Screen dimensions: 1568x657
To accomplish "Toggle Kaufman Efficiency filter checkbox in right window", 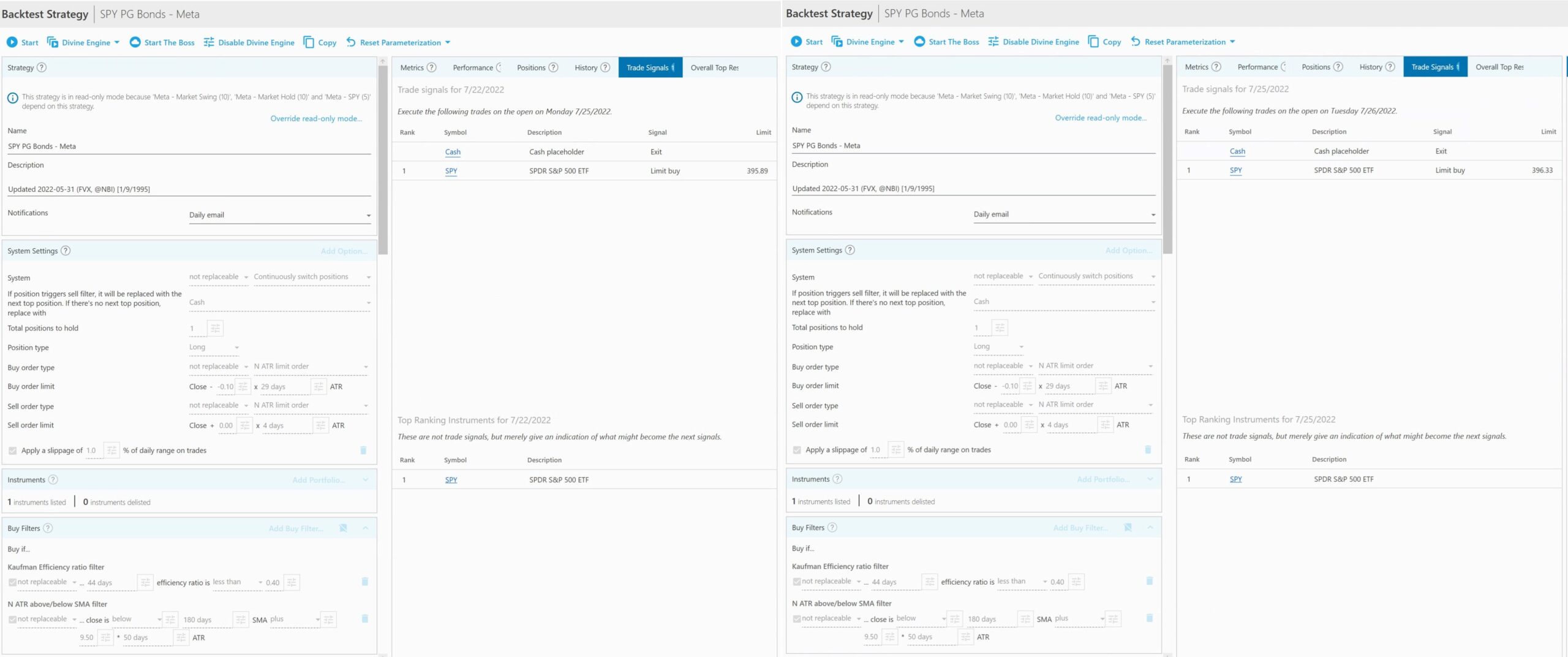I will 796,581.
